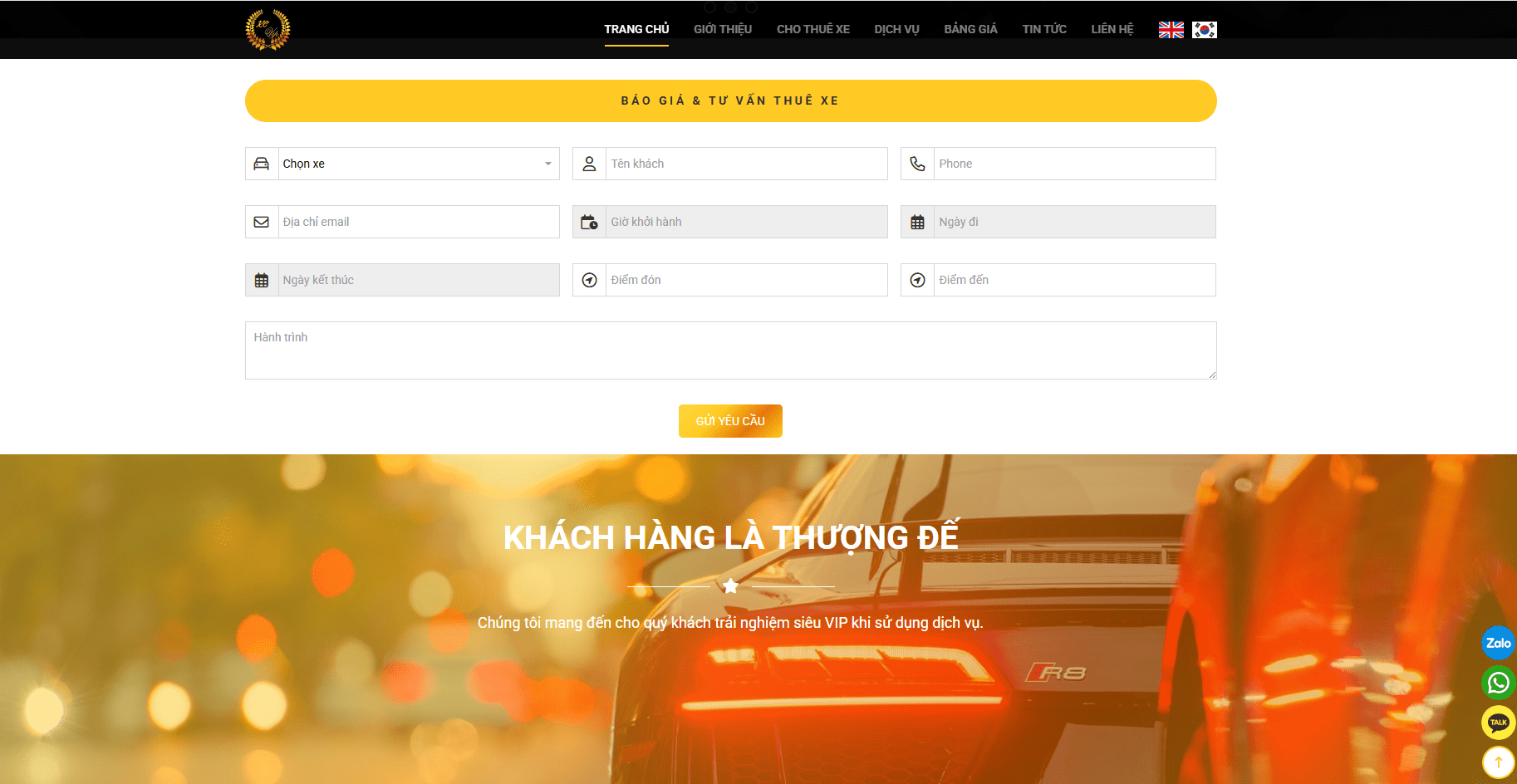
Task: Focus the Tên khách input field
Action: pos(746,164)
